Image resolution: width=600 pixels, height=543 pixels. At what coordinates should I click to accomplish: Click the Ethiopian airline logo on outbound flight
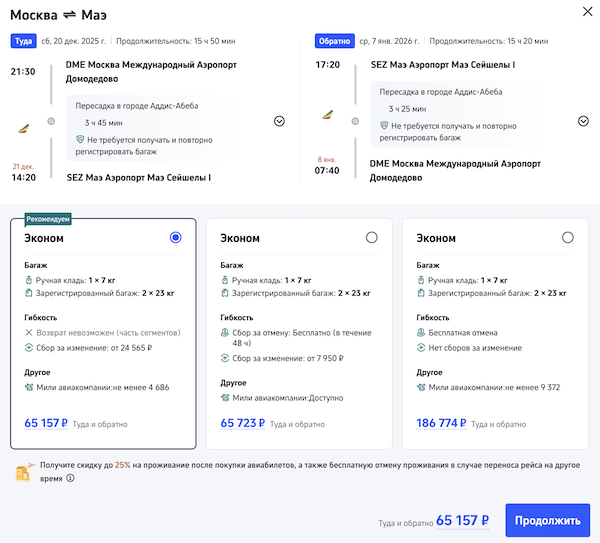[x=25, y=127]
